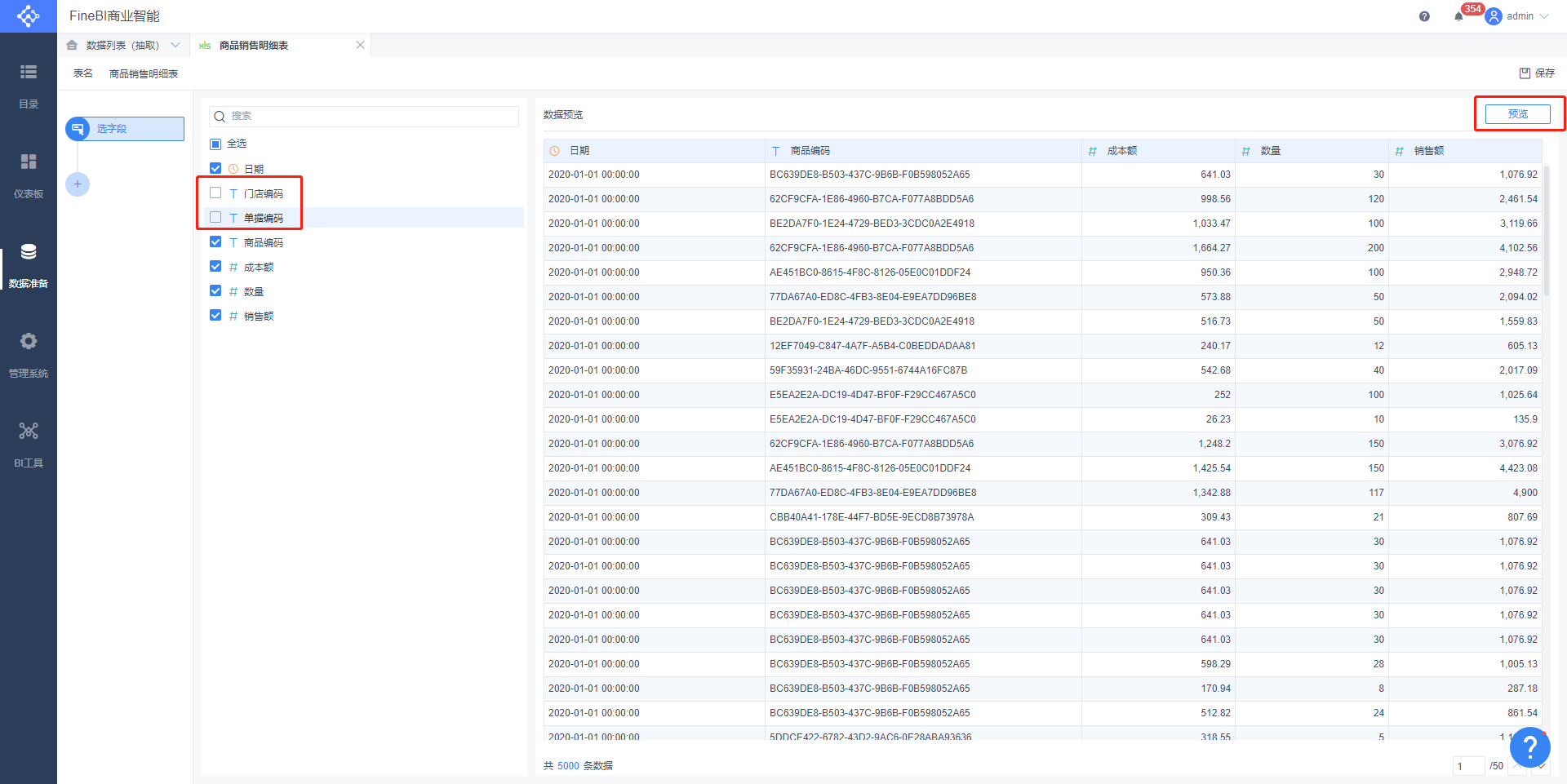Image resolution: width=1567 pixels, height=784 pixels.
Task: Click the admin user avatar icon
Action: coord(1494,16)
